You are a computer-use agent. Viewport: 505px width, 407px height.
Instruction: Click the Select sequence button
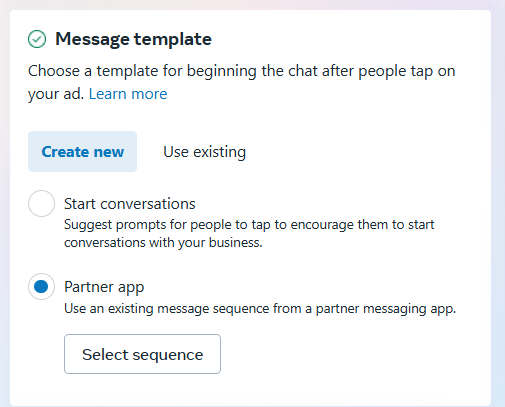click(142, 354)
